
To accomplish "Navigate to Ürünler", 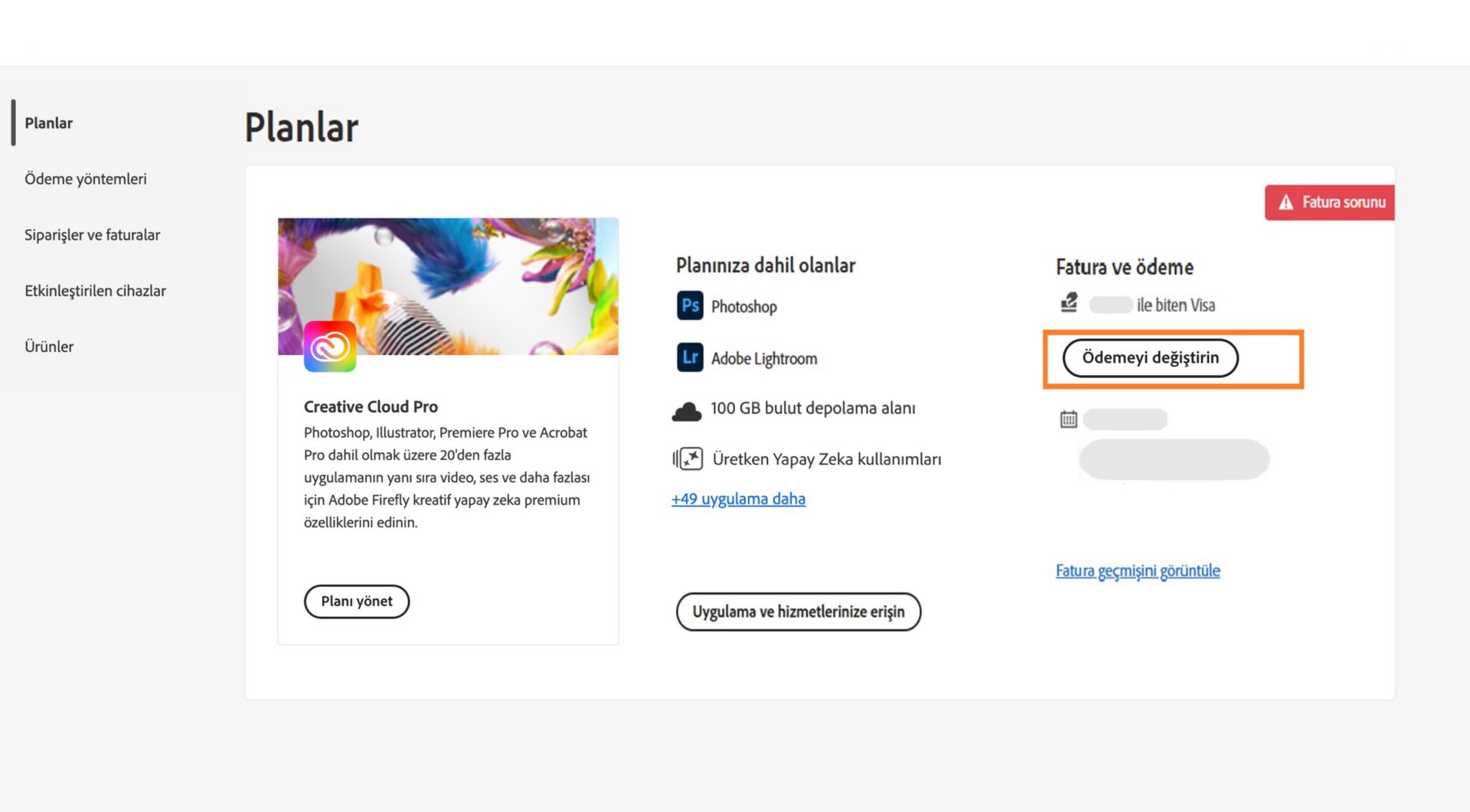I will point(49,346).
